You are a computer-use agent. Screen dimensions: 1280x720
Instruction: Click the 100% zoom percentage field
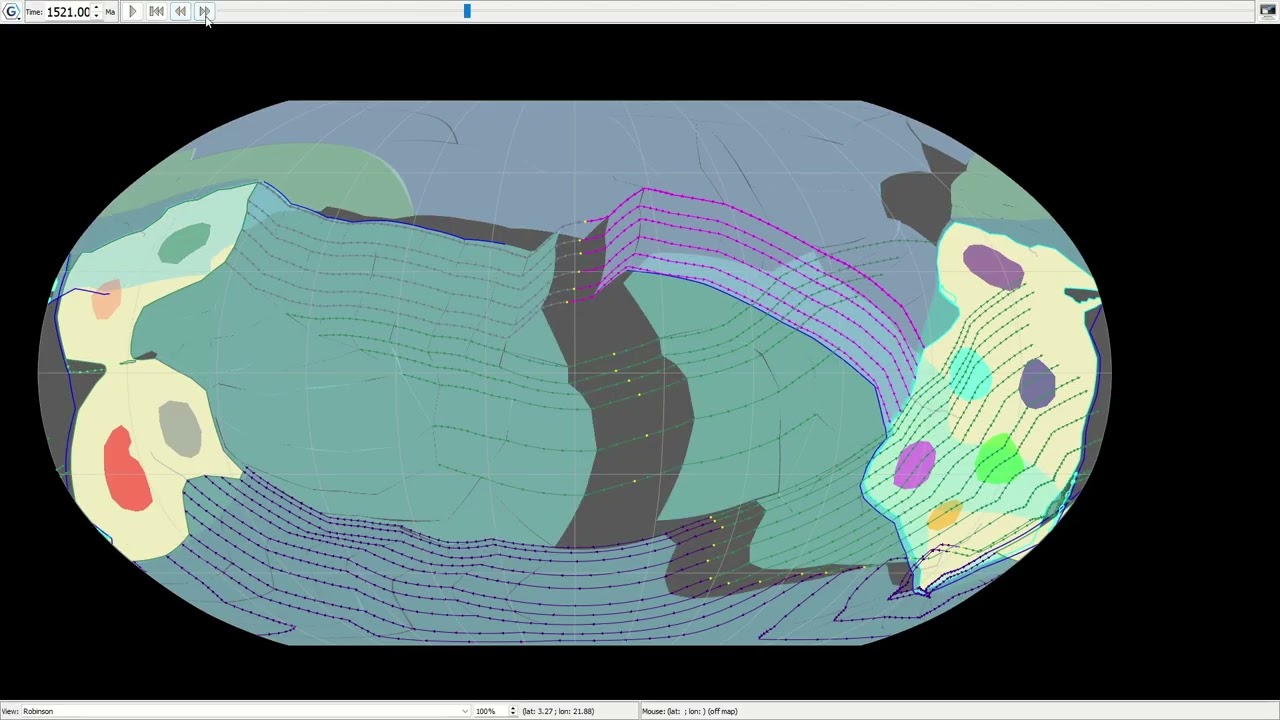click(x=490, y=711)
